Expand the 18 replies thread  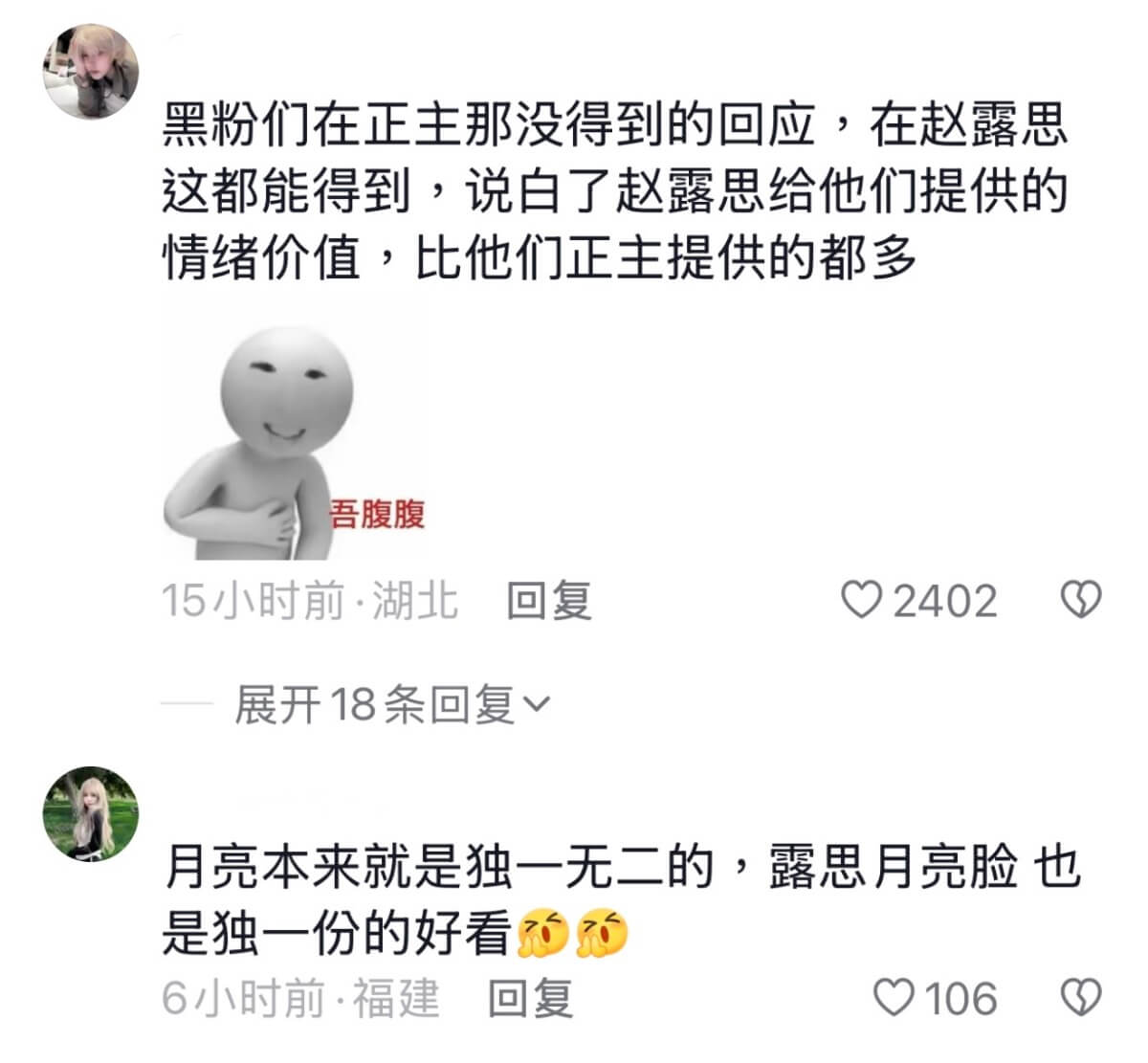392,706
